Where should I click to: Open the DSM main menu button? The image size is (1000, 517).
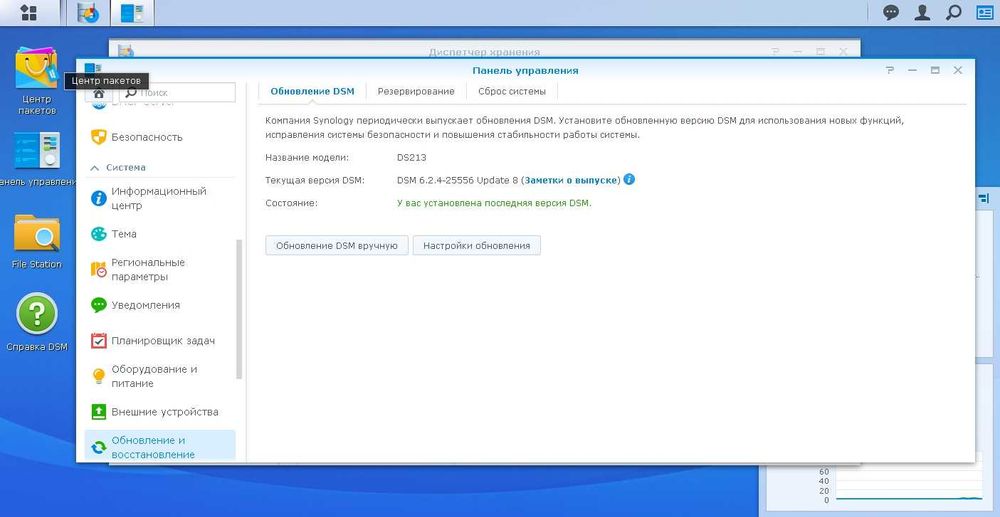[29, 13]
